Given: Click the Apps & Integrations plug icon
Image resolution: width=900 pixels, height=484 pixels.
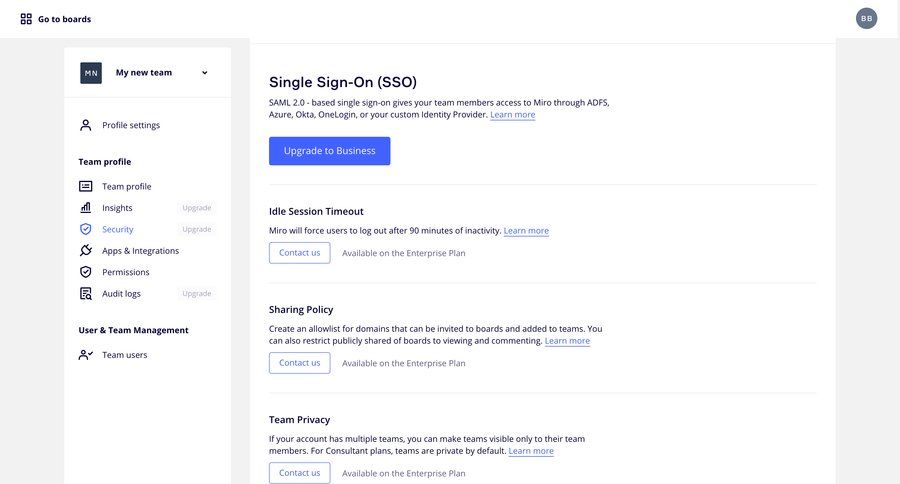Looking at the screenshot, I should click(86, 250).
